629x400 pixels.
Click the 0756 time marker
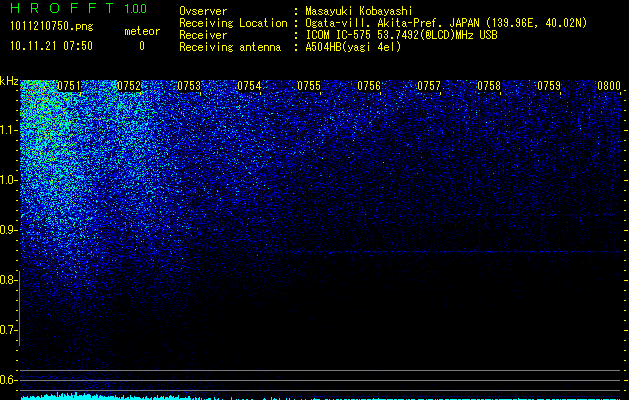(369, 86)
